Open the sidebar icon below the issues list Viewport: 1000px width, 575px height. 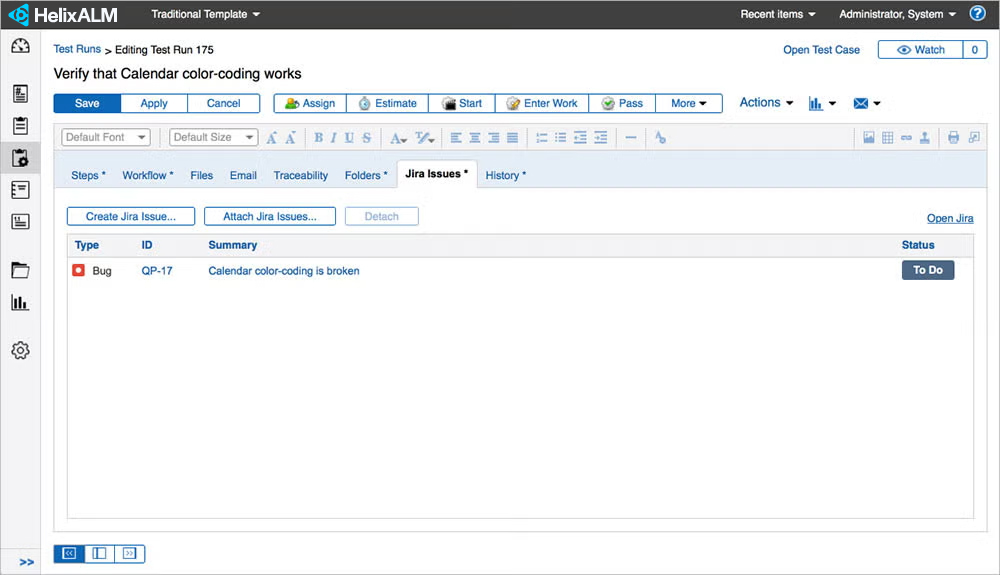click(20, 221)
